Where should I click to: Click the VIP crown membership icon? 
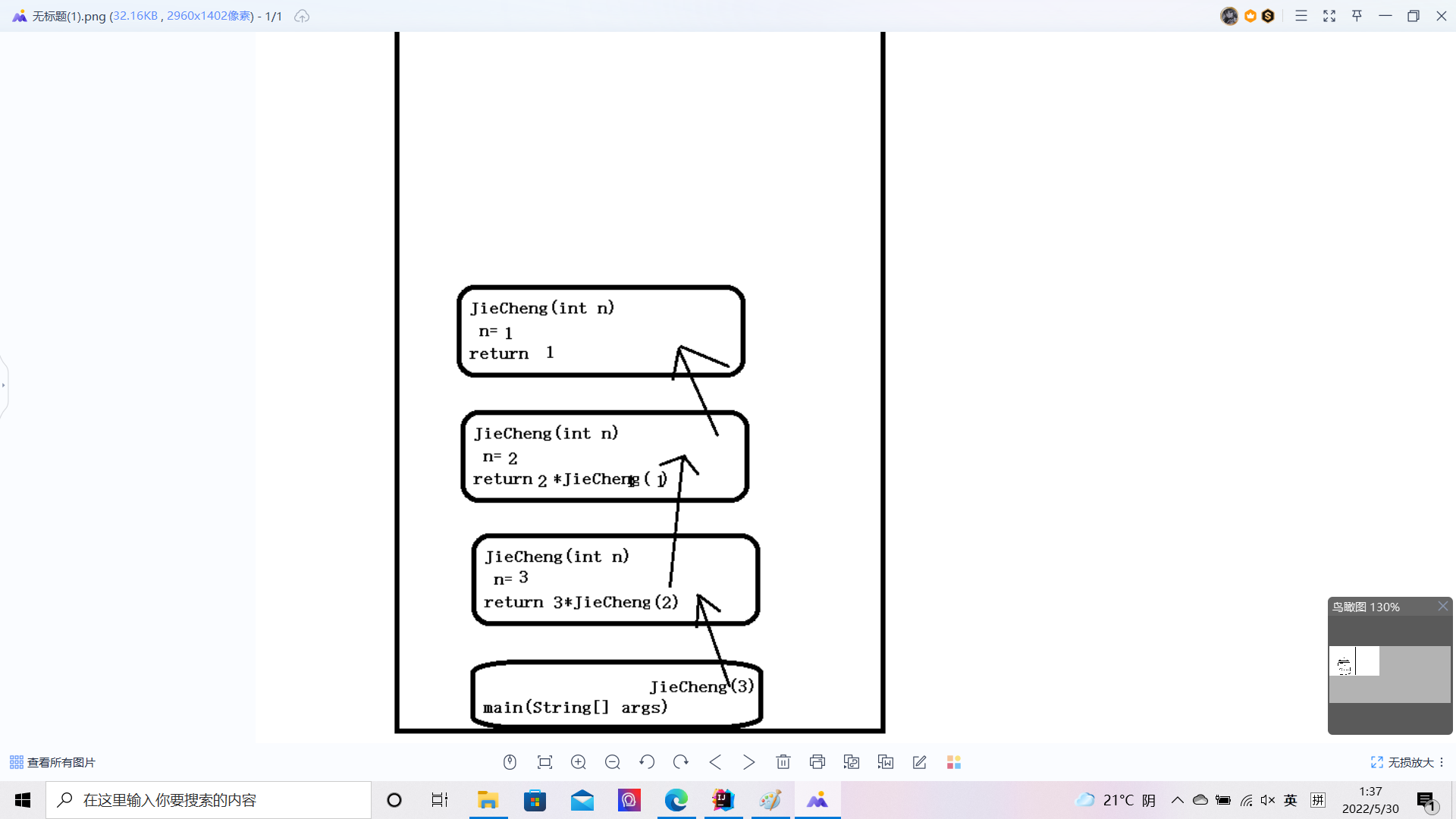point(1250,15)
